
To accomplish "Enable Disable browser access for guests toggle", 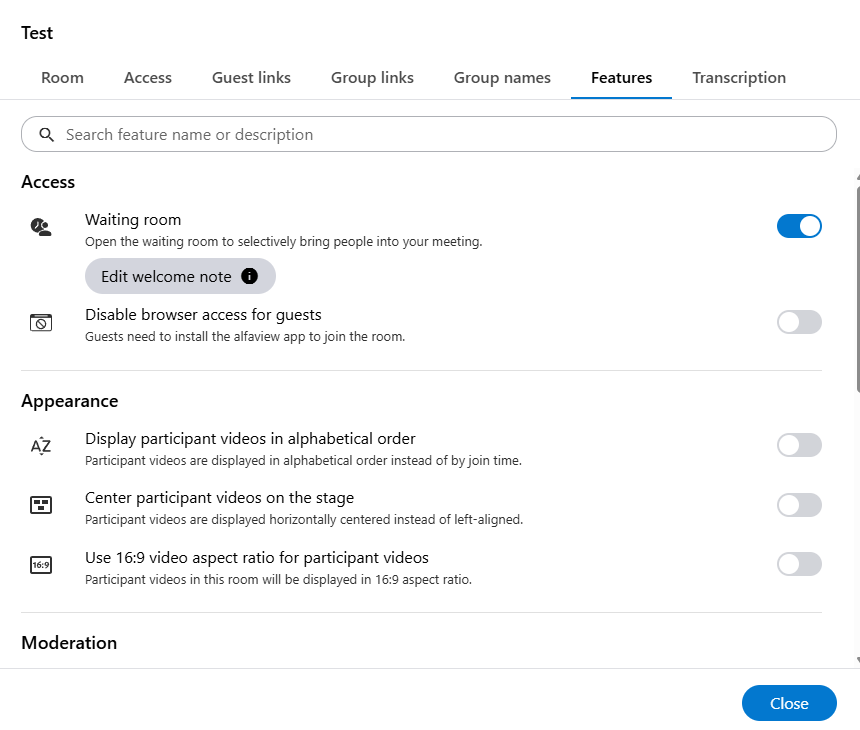I will [x=799, y=322].
